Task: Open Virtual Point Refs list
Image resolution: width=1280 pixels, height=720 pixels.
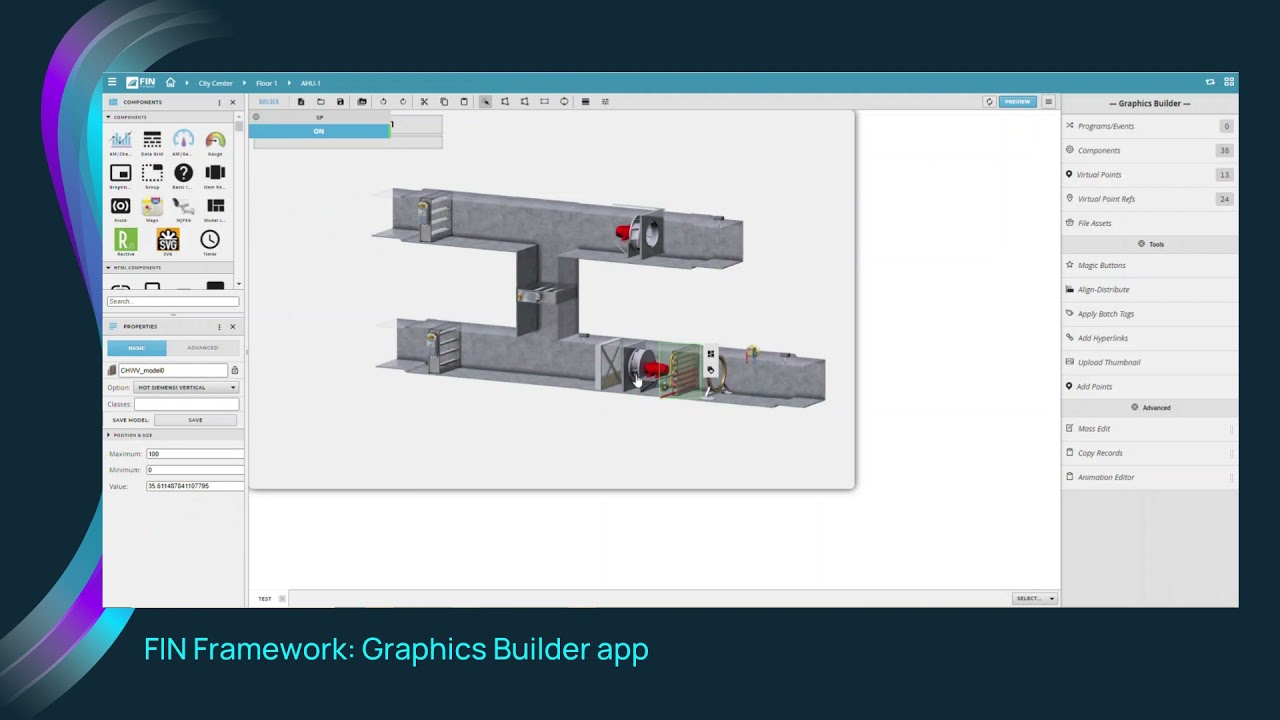Action: 1149,199
